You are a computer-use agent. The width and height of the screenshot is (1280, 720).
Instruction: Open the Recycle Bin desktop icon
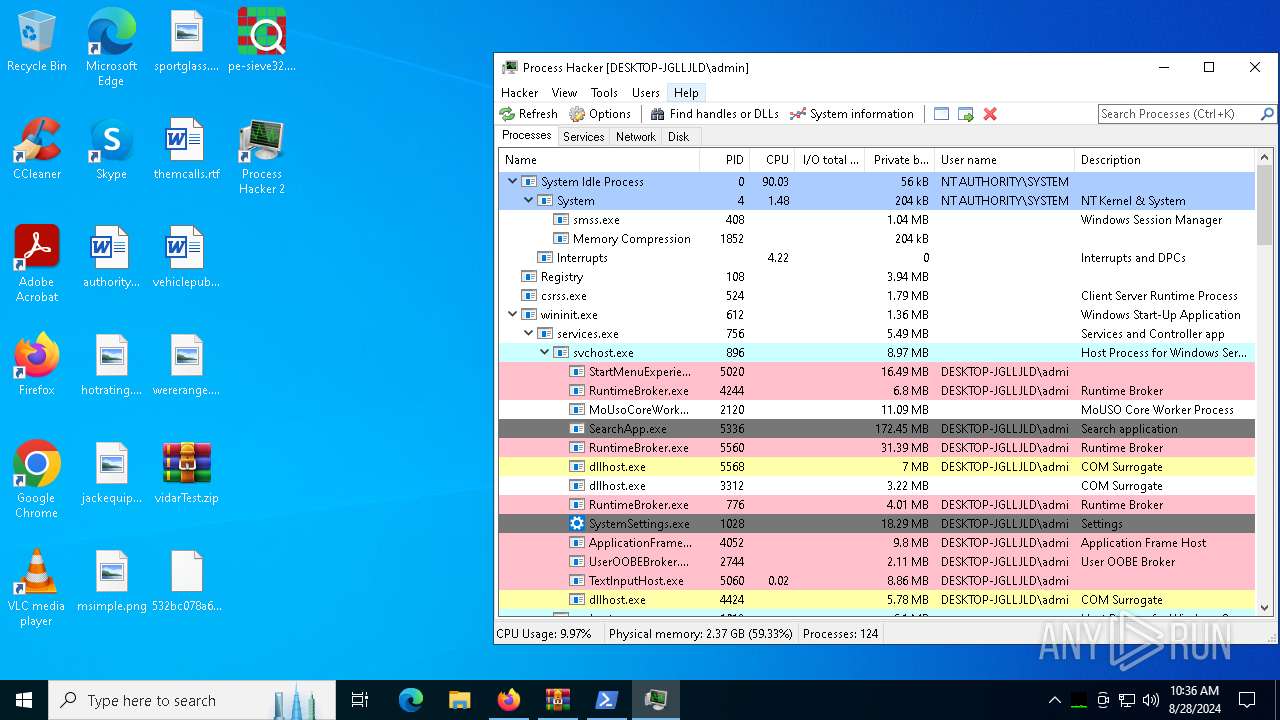37,41
